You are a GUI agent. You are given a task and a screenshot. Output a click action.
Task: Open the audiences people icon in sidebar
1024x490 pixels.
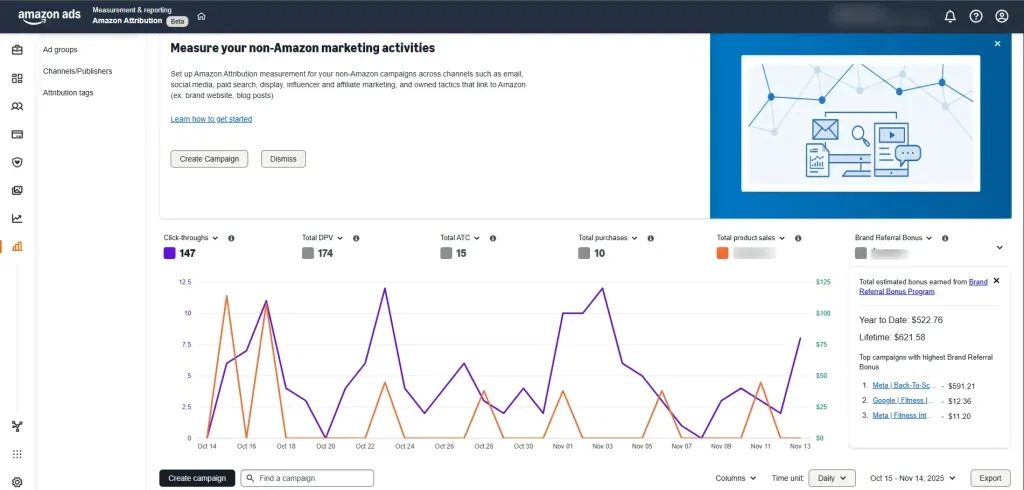pyautogui.click(x=17, y=106)
